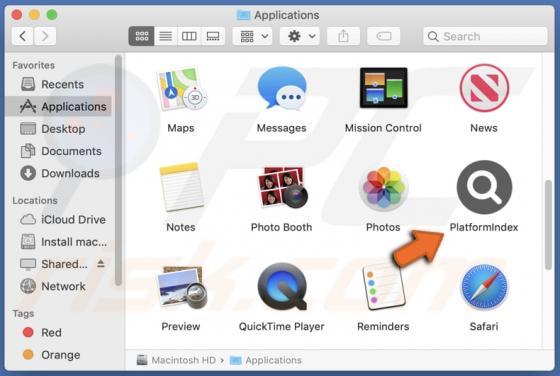Image resolution: width=560 pixels, height=376 pixels.
Task: Launch the Safari app icon
Action: [x=484, y=287]
